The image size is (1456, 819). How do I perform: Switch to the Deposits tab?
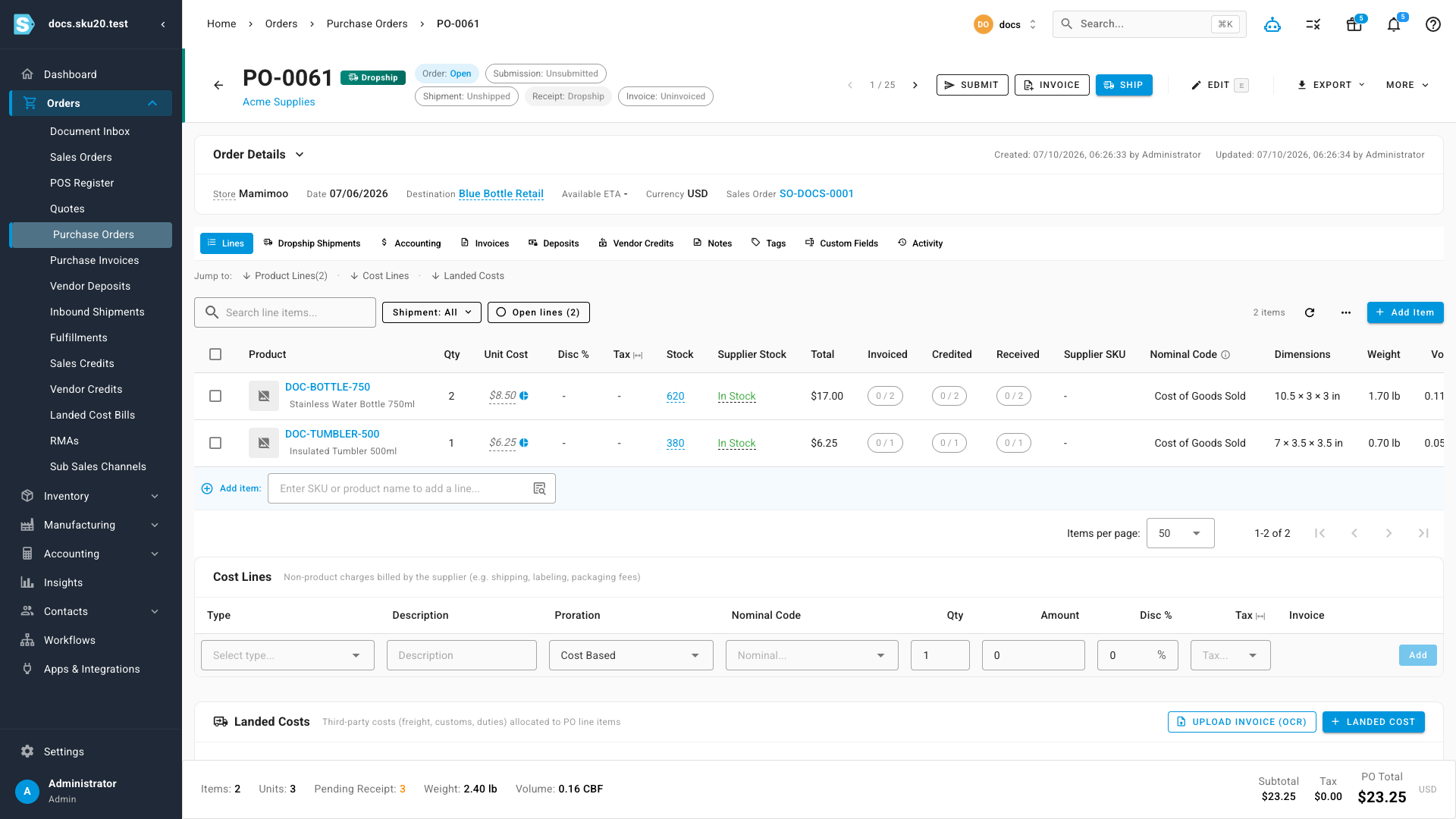tap(554, 243)
